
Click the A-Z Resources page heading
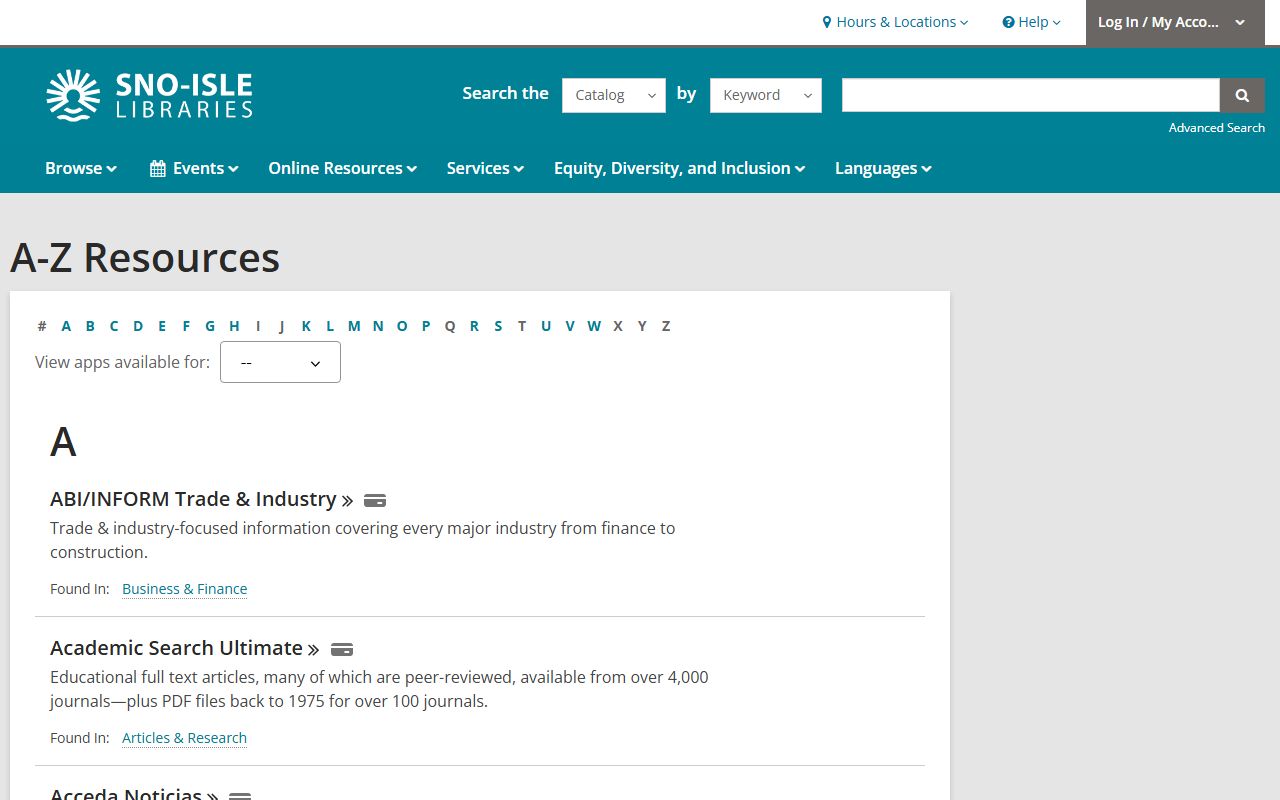coord(145,258)
